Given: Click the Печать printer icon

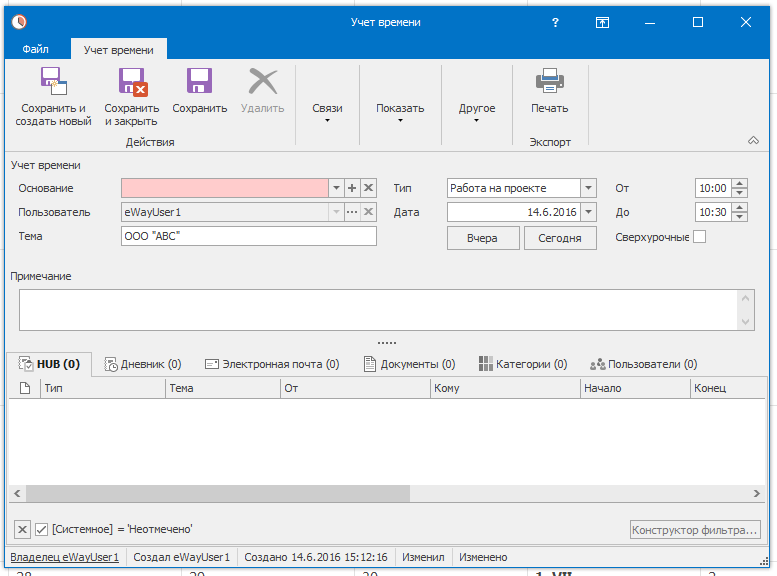Looking at the screenshot, I should pyautogui.click(x=550, y=81).
